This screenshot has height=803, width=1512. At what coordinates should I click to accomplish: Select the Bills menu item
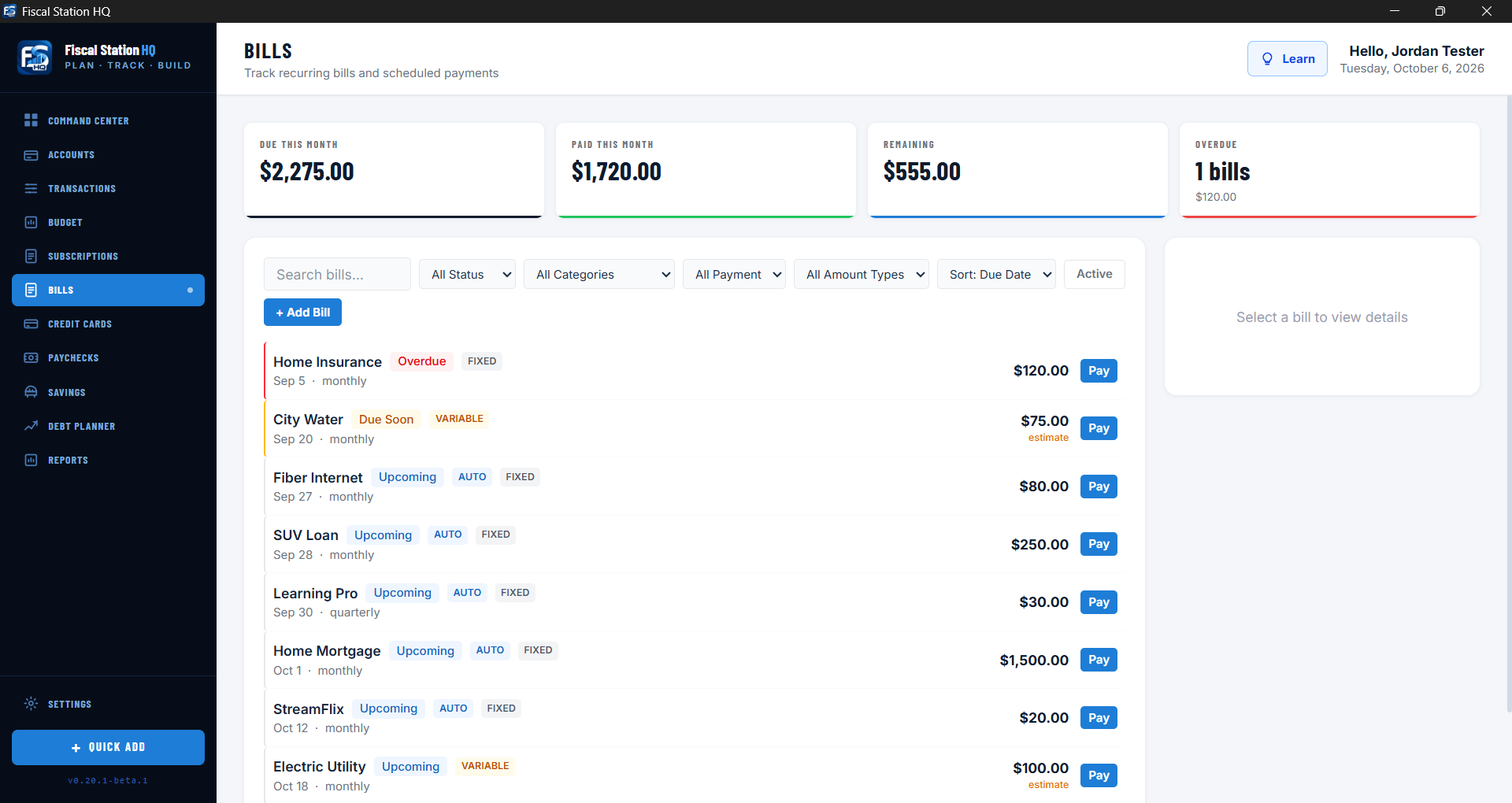tap(108, 290)
